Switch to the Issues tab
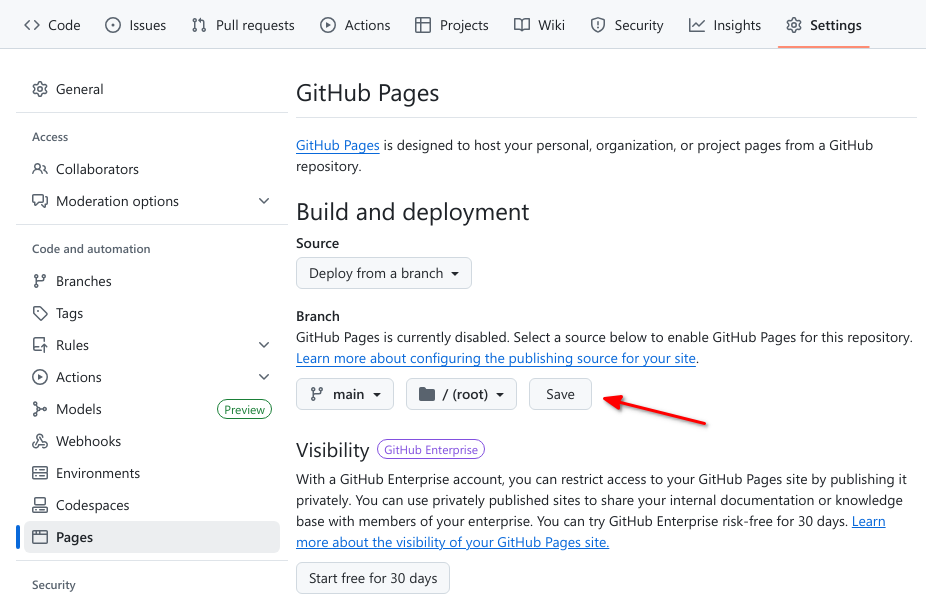Screen dimensions: 926x600 (x=135, y=25)
